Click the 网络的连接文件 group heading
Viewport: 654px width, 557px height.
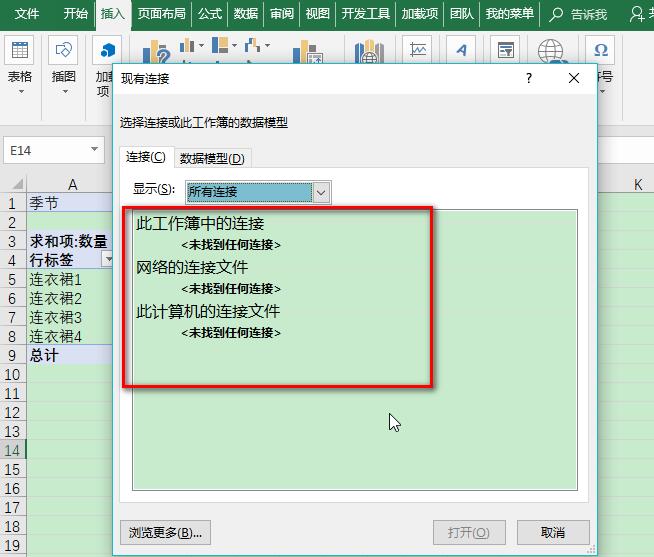(x=192, y=267)
